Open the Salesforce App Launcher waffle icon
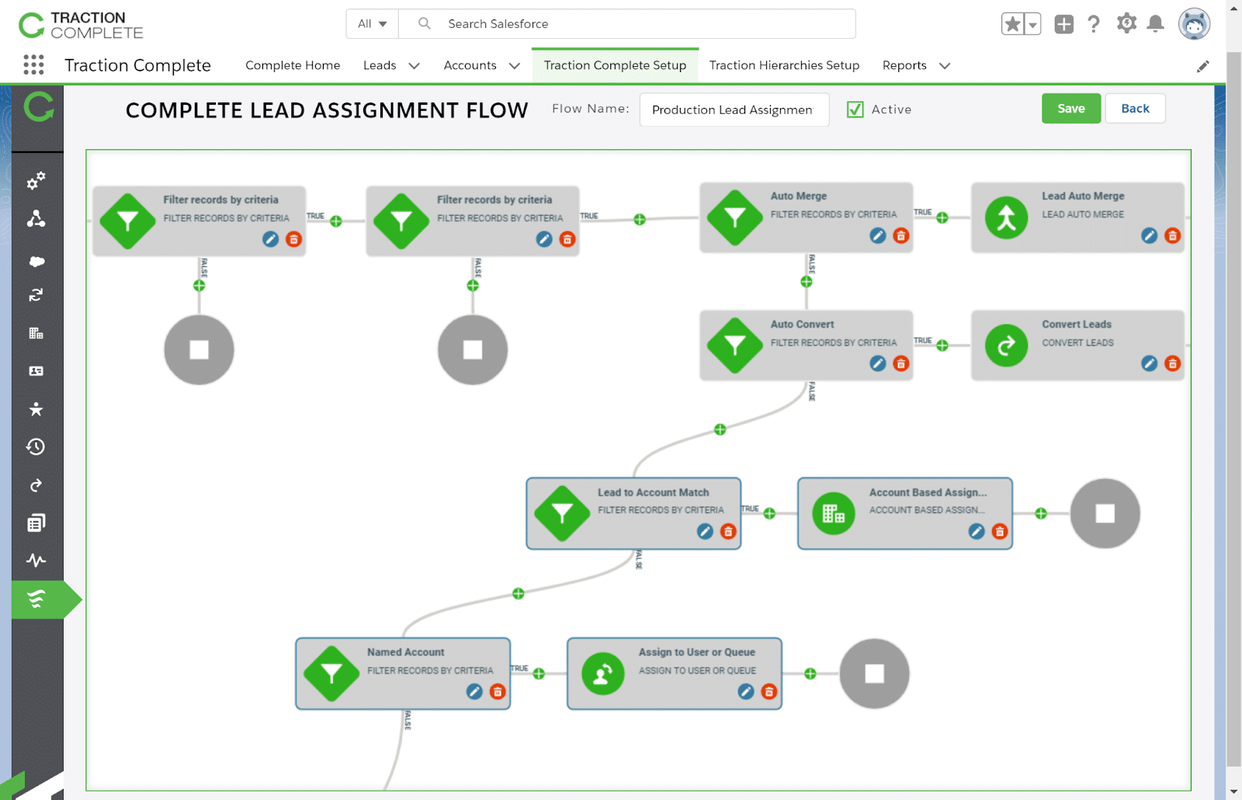The image size is (1242, 800). point(33,65)
